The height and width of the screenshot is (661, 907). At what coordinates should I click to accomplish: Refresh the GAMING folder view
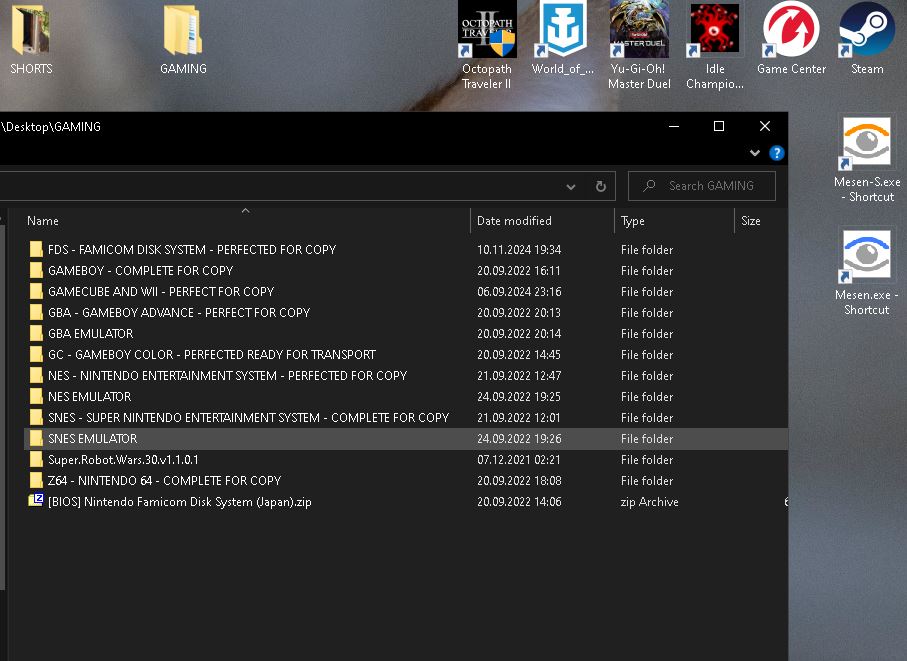[x=601, y=186]
